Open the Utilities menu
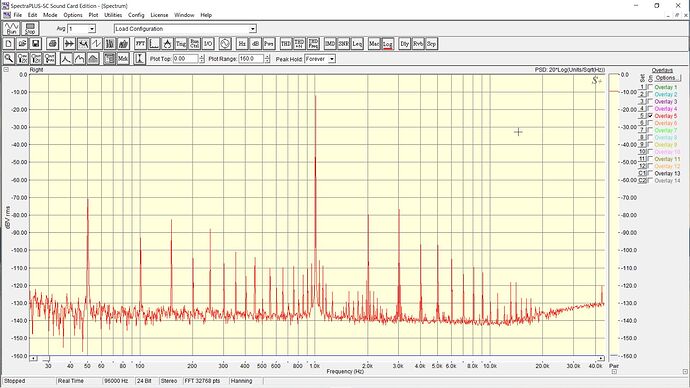The height and width of the screenshot is (388, 690). click(113, 15)
